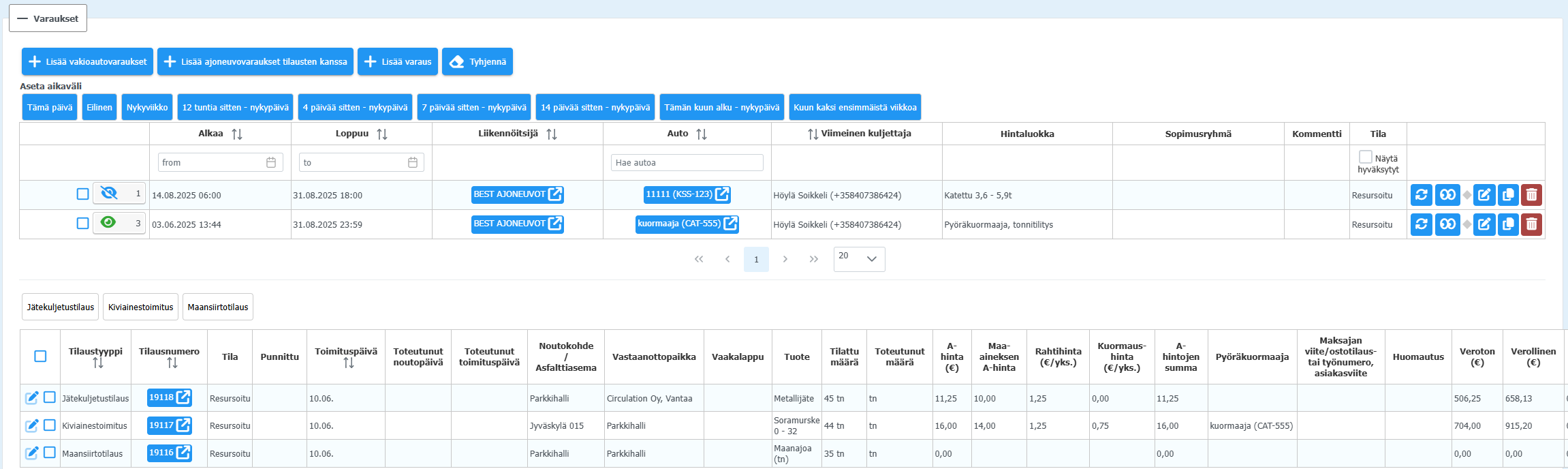Click pencil edit icon for order 19118
1568x469 pixels.
(31, 398)
